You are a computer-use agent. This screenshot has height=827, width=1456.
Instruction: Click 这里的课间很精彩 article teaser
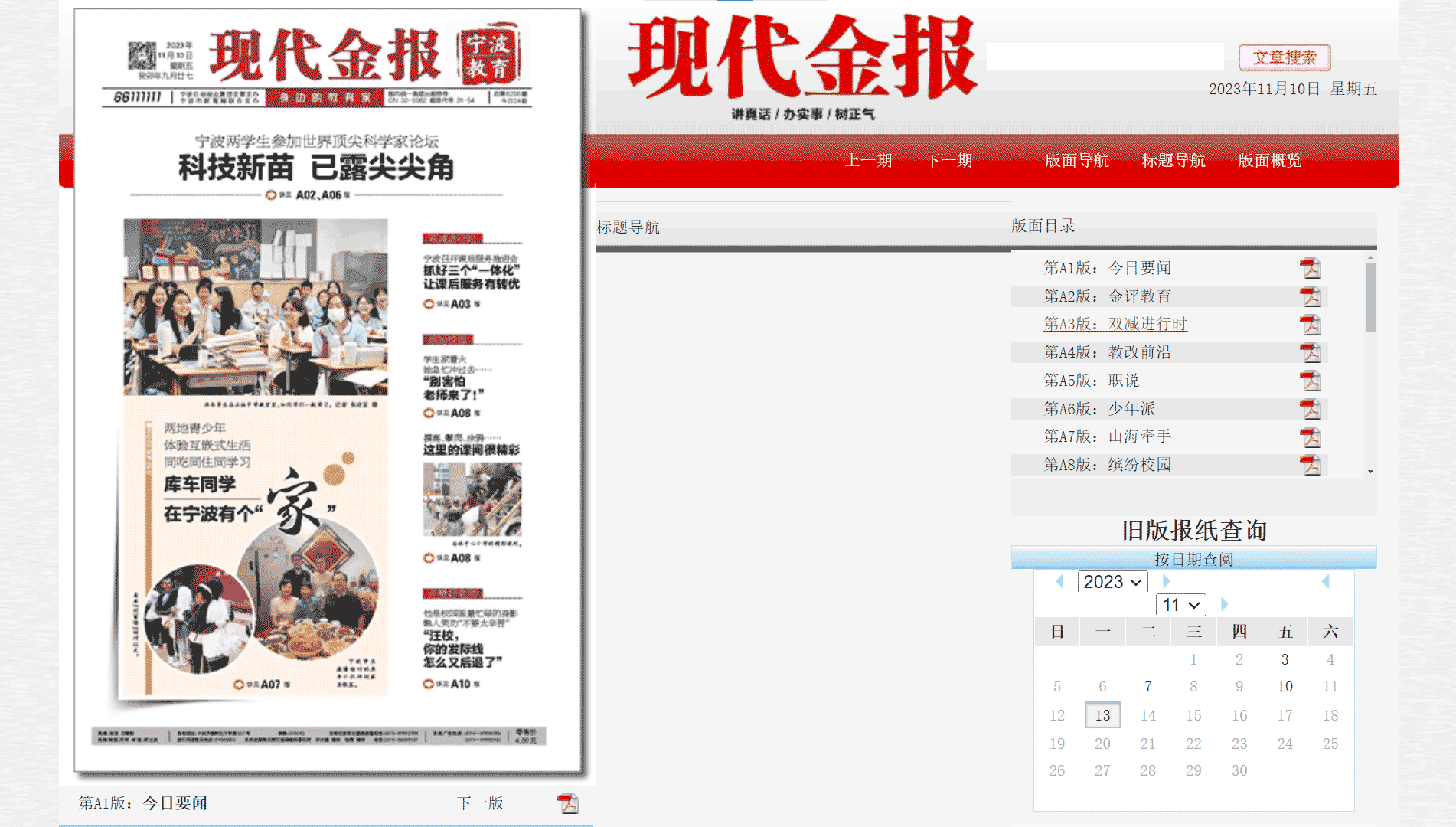click(472, 449)
